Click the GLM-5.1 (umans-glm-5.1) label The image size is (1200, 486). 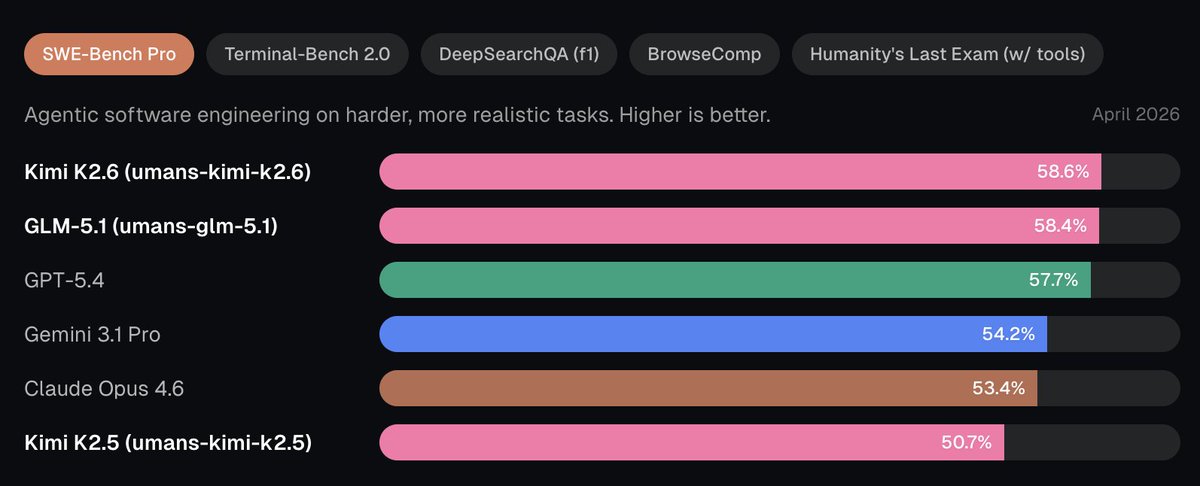tap(151, 226)
